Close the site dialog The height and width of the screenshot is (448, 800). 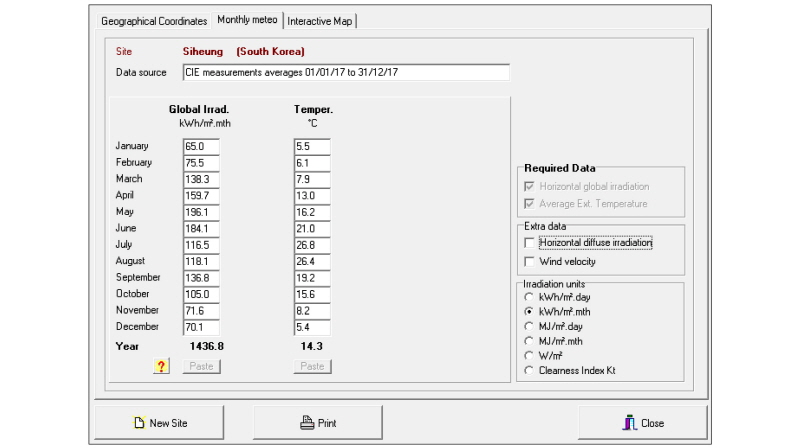point(643,422)
